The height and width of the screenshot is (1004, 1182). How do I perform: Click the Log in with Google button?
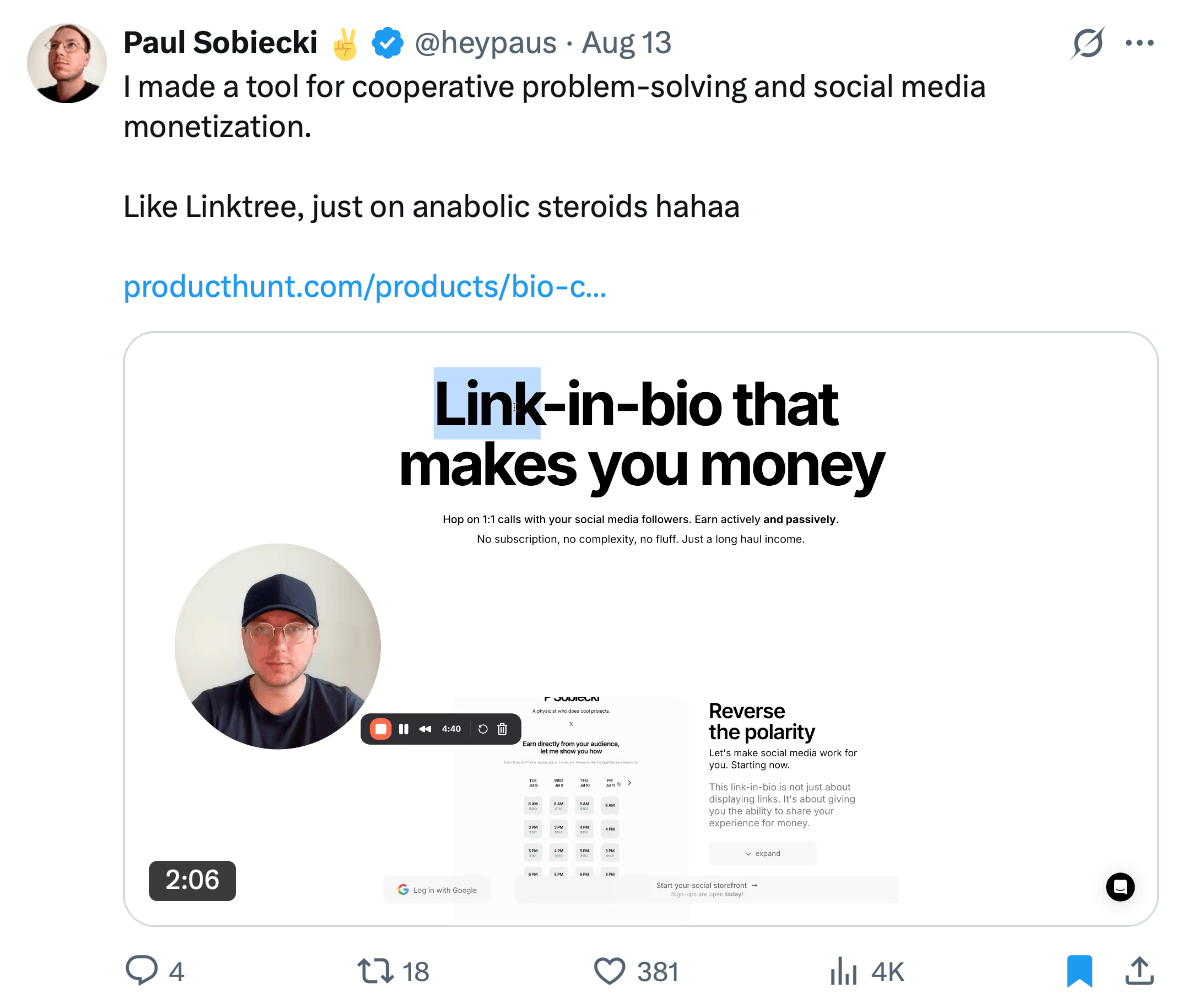(437, 889)
